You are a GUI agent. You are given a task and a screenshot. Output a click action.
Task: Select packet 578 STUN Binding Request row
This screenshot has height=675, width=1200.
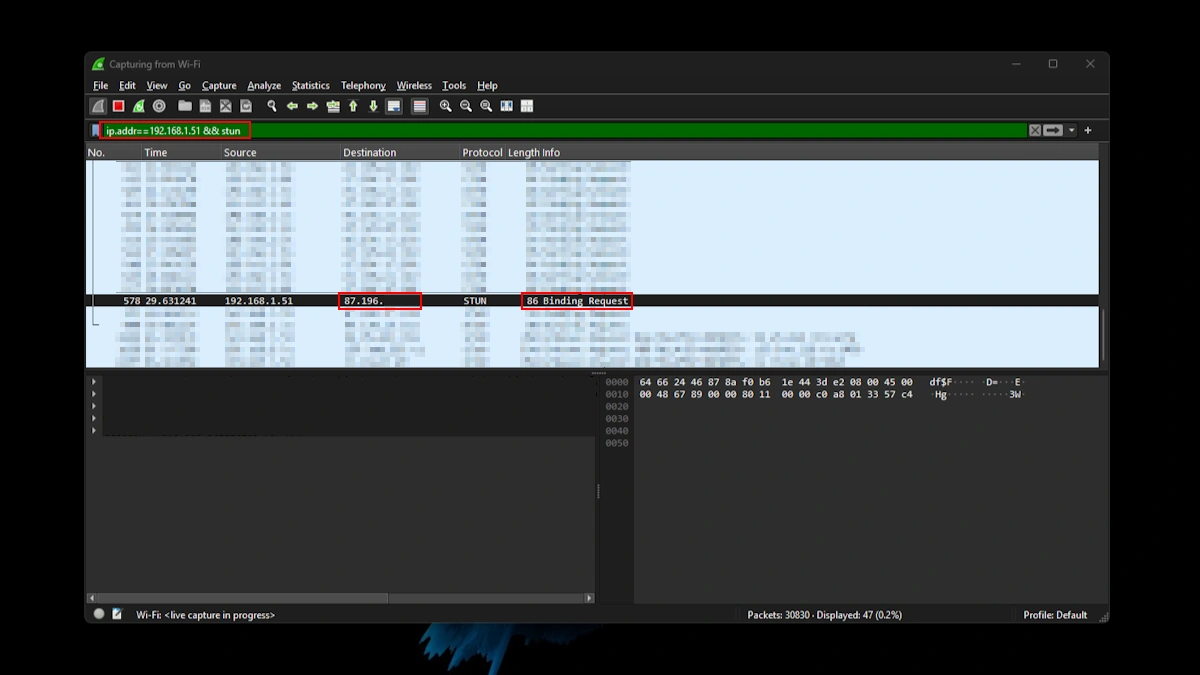(x=400, y=301)
